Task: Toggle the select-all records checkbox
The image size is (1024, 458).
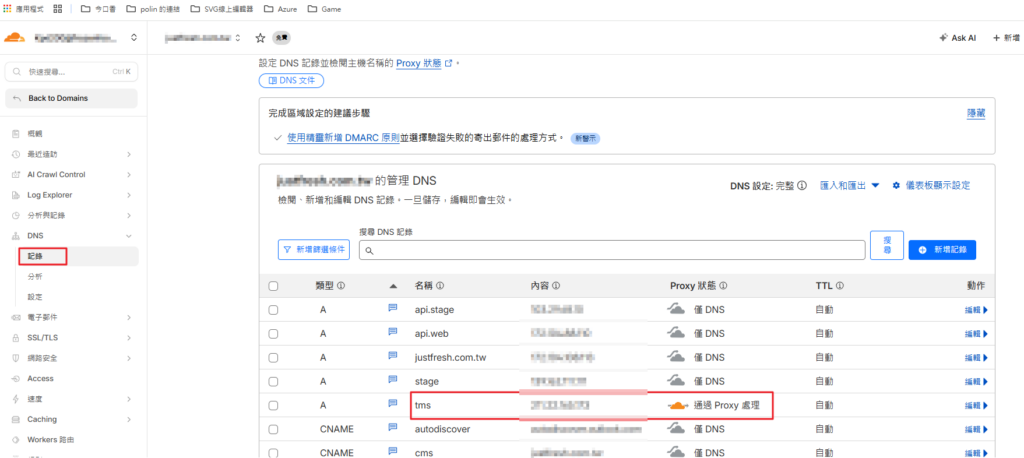Action: (273, 286)
